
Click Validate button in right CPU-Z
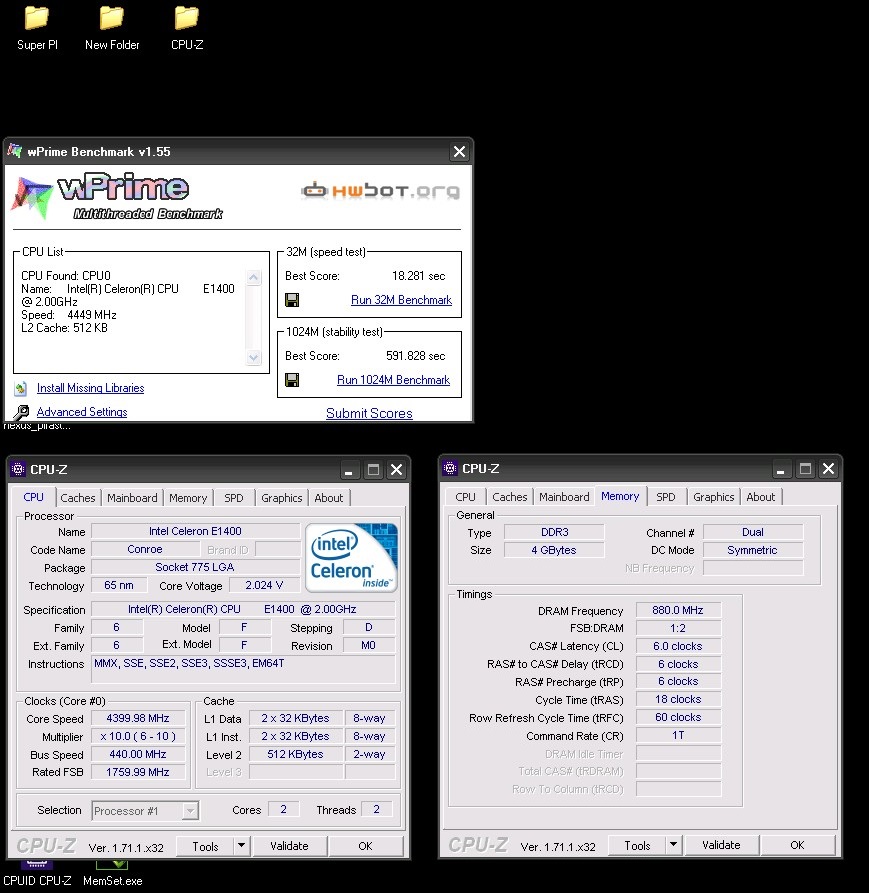(x=722, y=845)
